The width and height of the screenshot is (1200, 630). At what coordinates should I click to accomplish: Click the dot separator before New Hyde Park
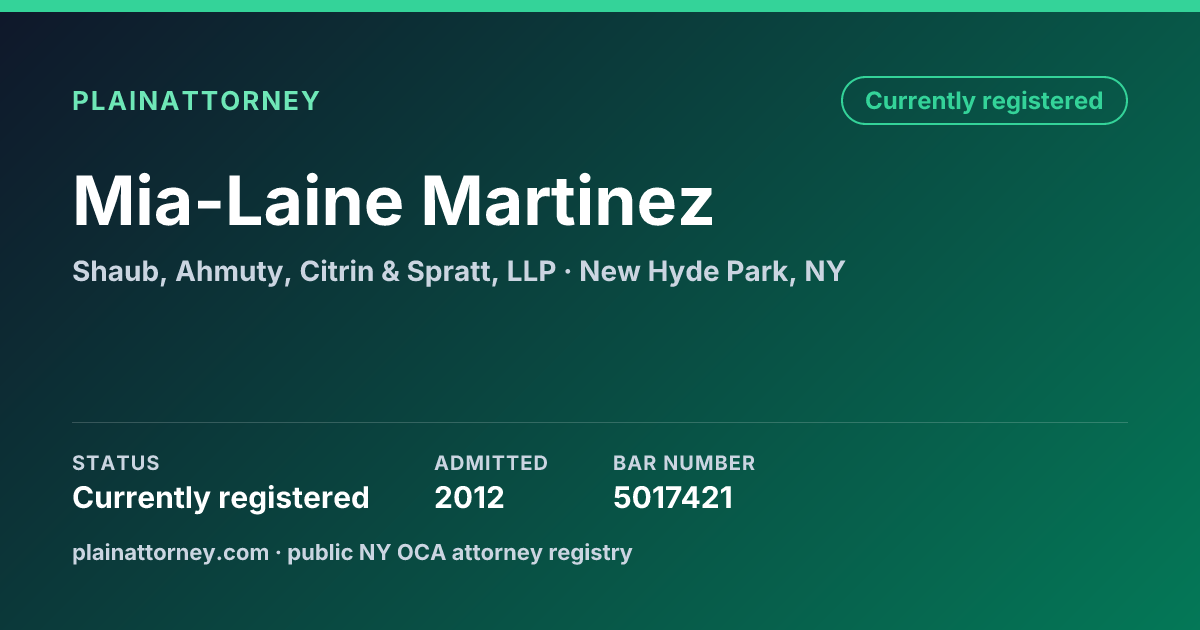[568, 272]
